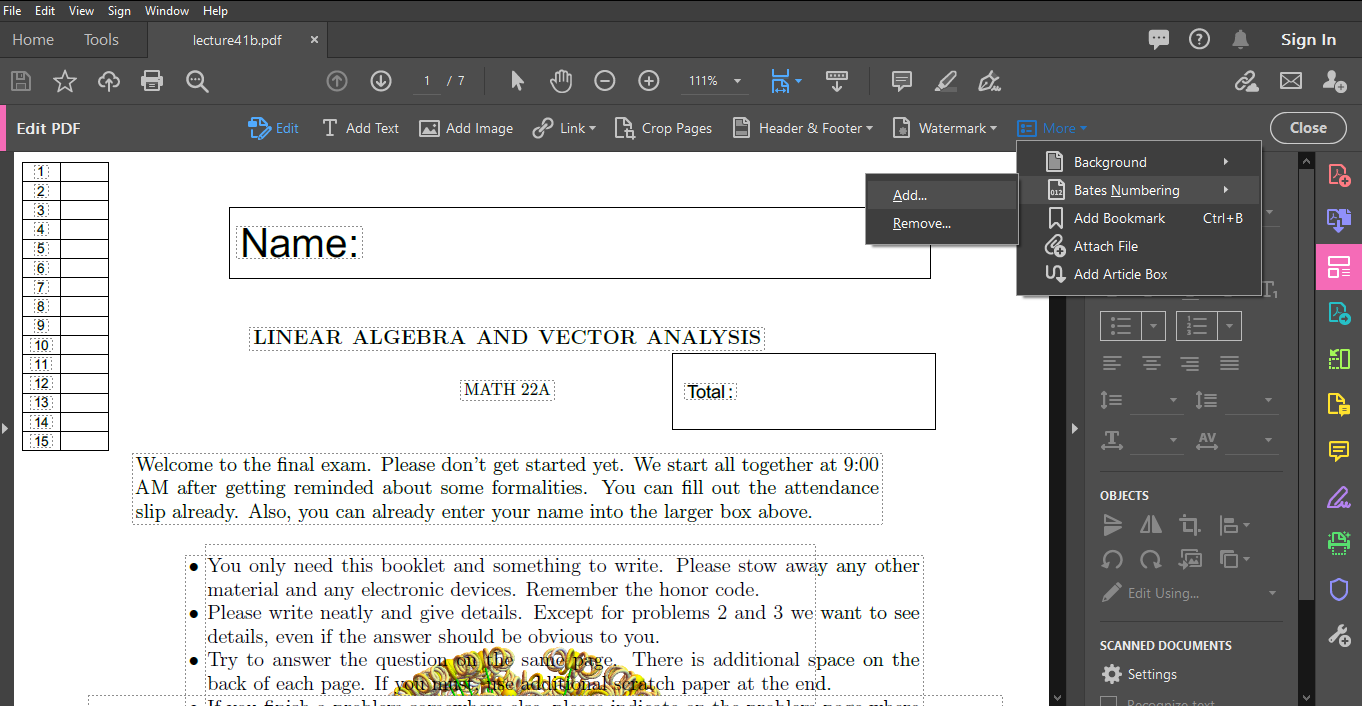The width and height of the screenshot is (1362, 706).
Task: Open the Window menu
Action: (x=166, y=11)
